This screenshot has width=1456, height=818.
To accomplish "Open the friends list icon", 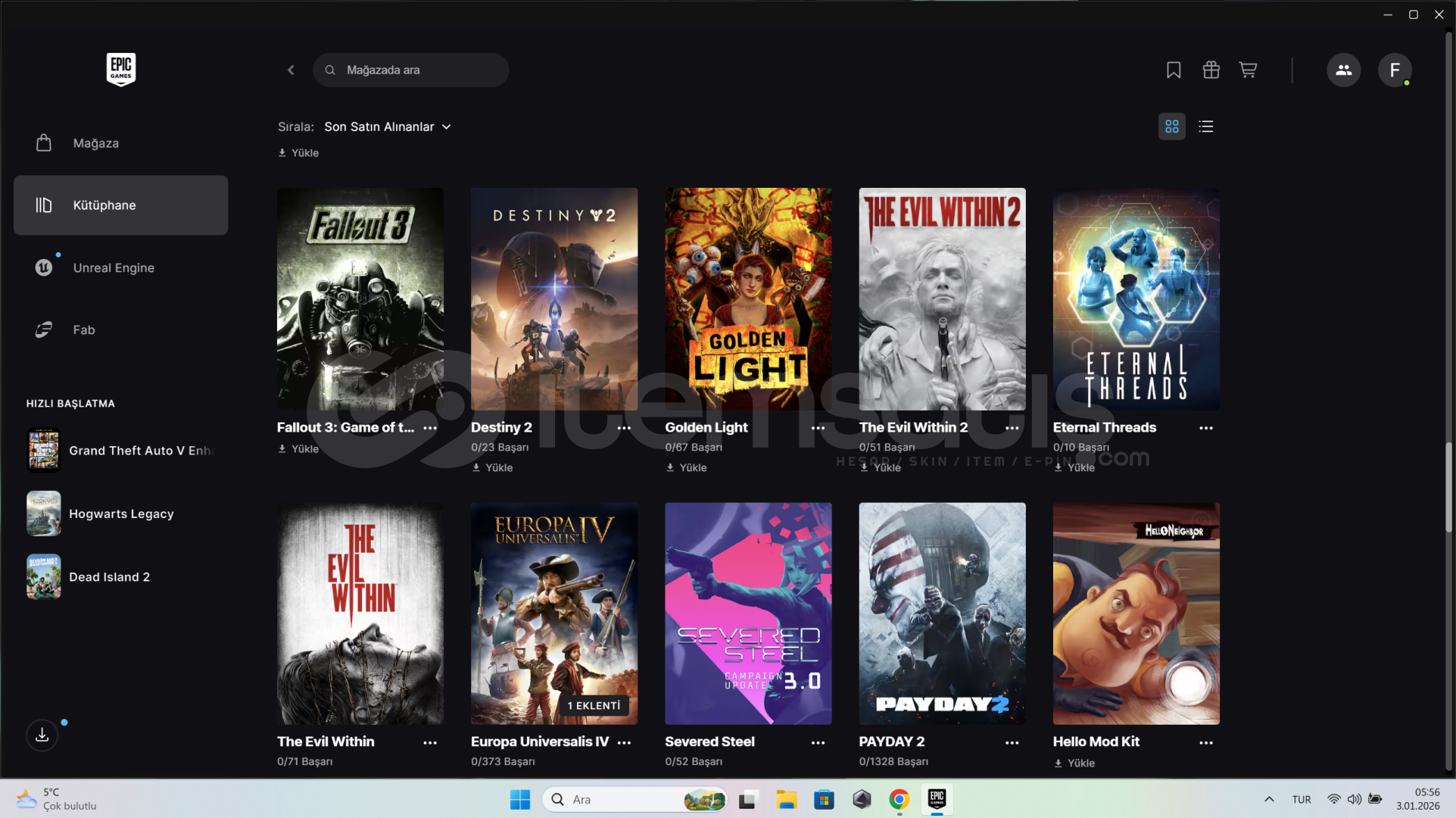I will pyautogui.click(x=1343, y=70).
